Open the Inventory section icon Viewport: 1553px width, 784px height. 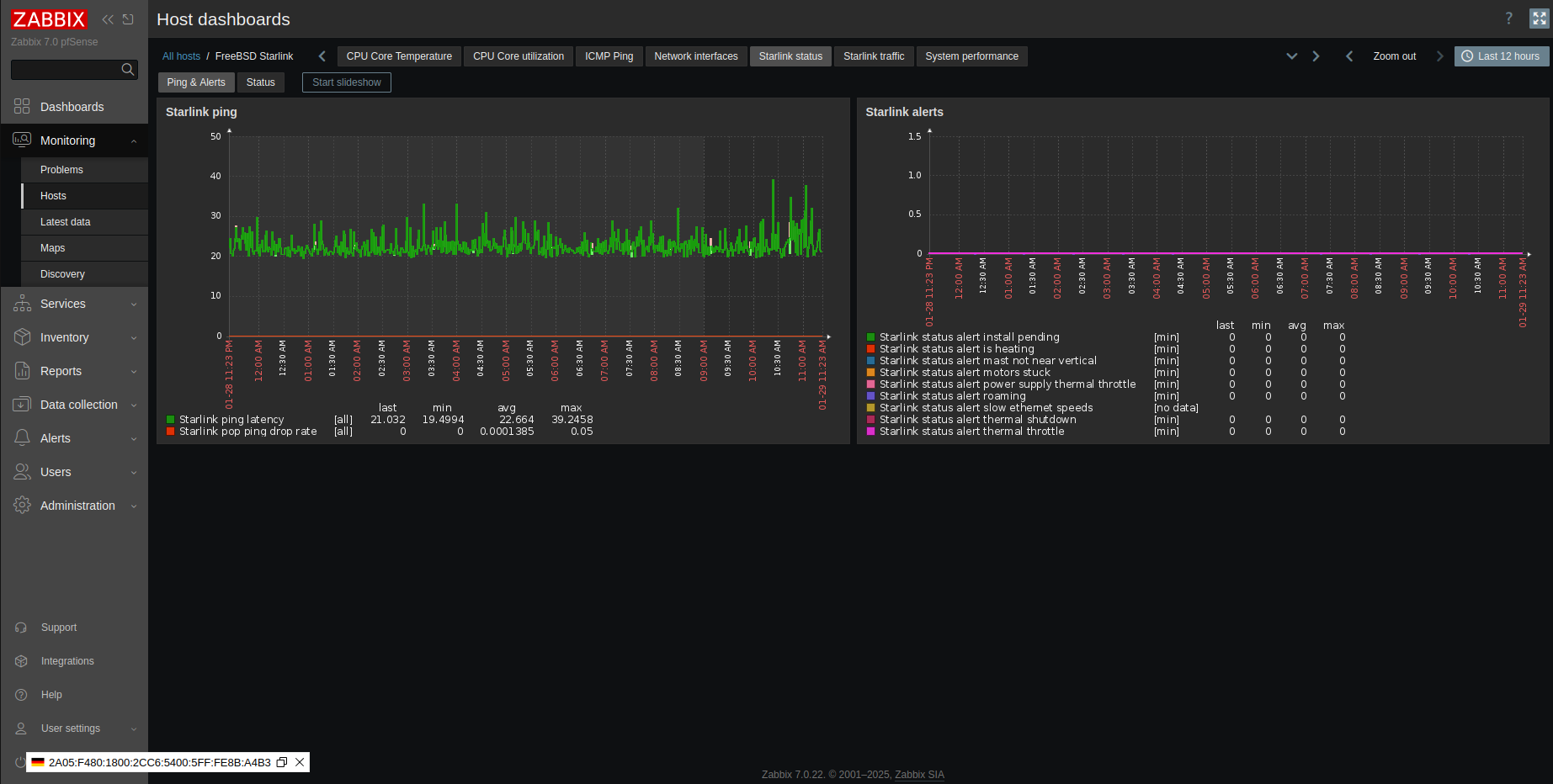[22, 336]
